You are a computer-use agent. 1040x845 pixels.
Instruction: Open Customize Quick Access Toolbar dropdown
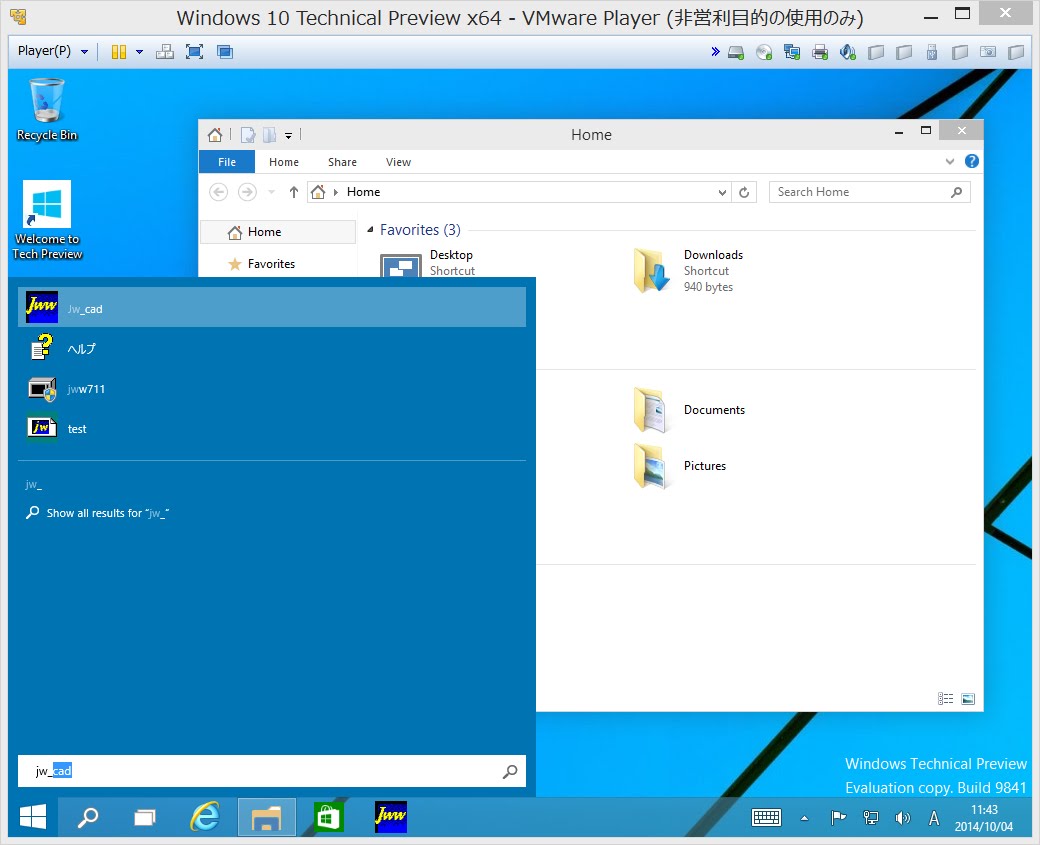(x=289, y=136)
